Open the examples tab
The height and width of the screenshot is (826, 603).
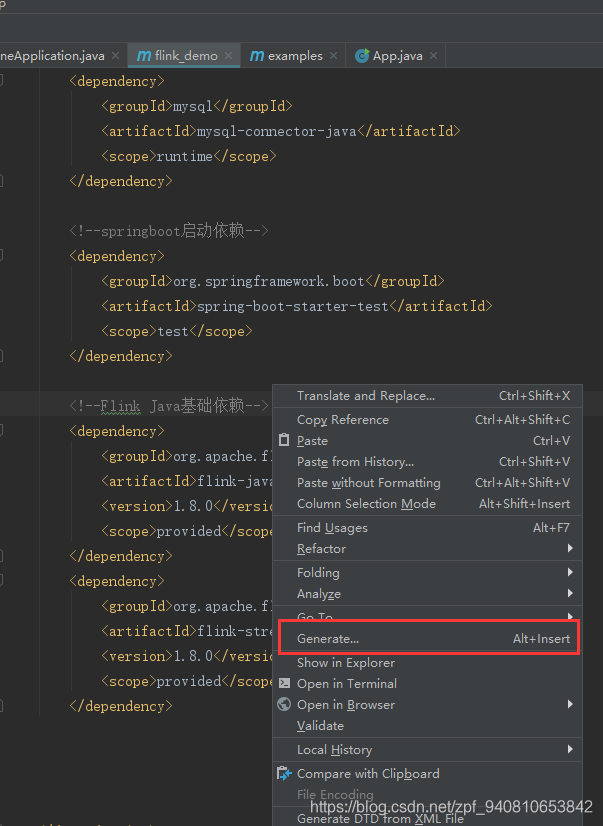[x=295, y=56]
